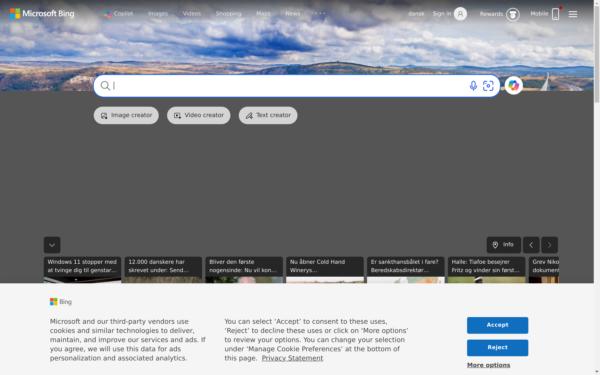
Task: Click the user avatar icon
Action: point(460,14)
